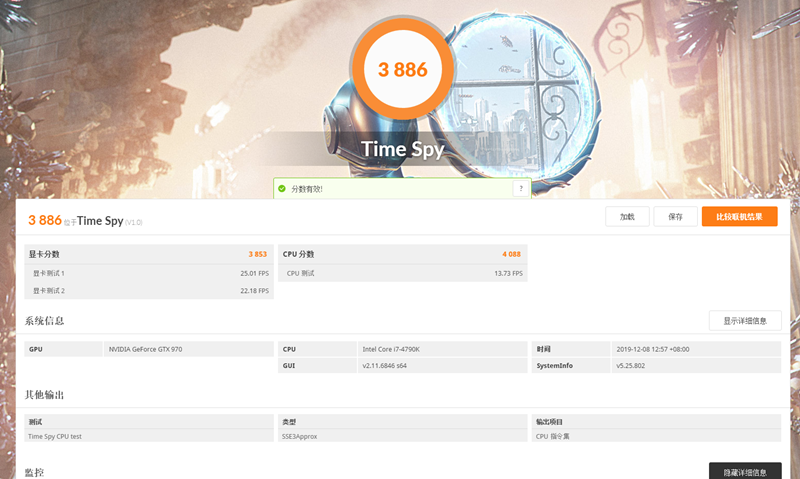Image resolution: width=800 pixels, height=479 pixels.
Task: Click the 保存 (Save) button
Action: pos(676,217)
